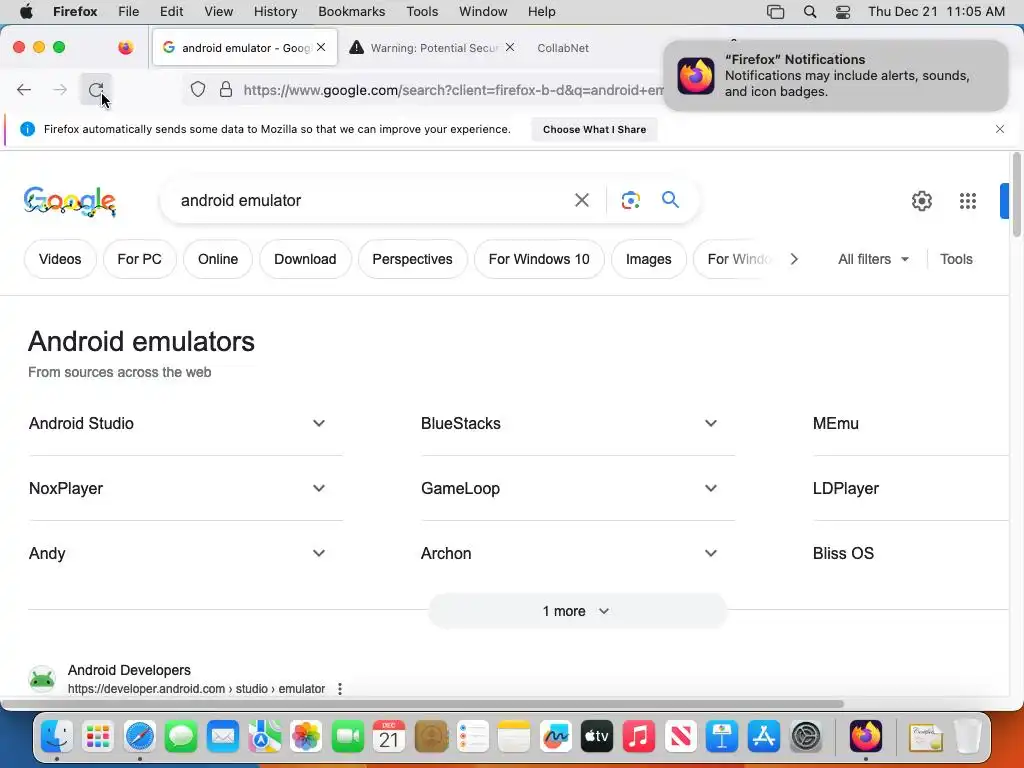This screenshot has width=1024, height=768.
Task: Show site security padlock information
Action: point(226,89)
